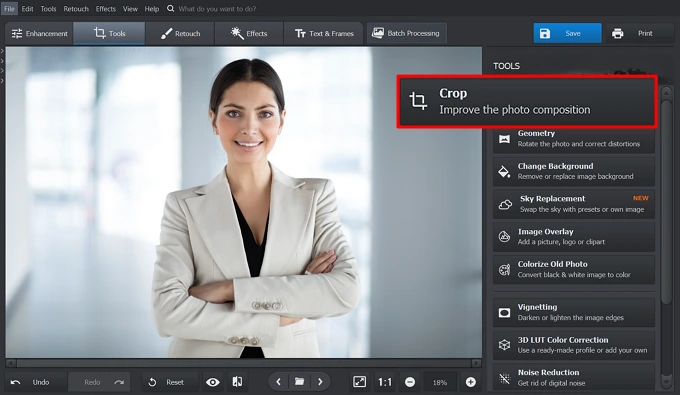Open the View menu
Viewport: 680px width, 395px height.
pos(130,9)
